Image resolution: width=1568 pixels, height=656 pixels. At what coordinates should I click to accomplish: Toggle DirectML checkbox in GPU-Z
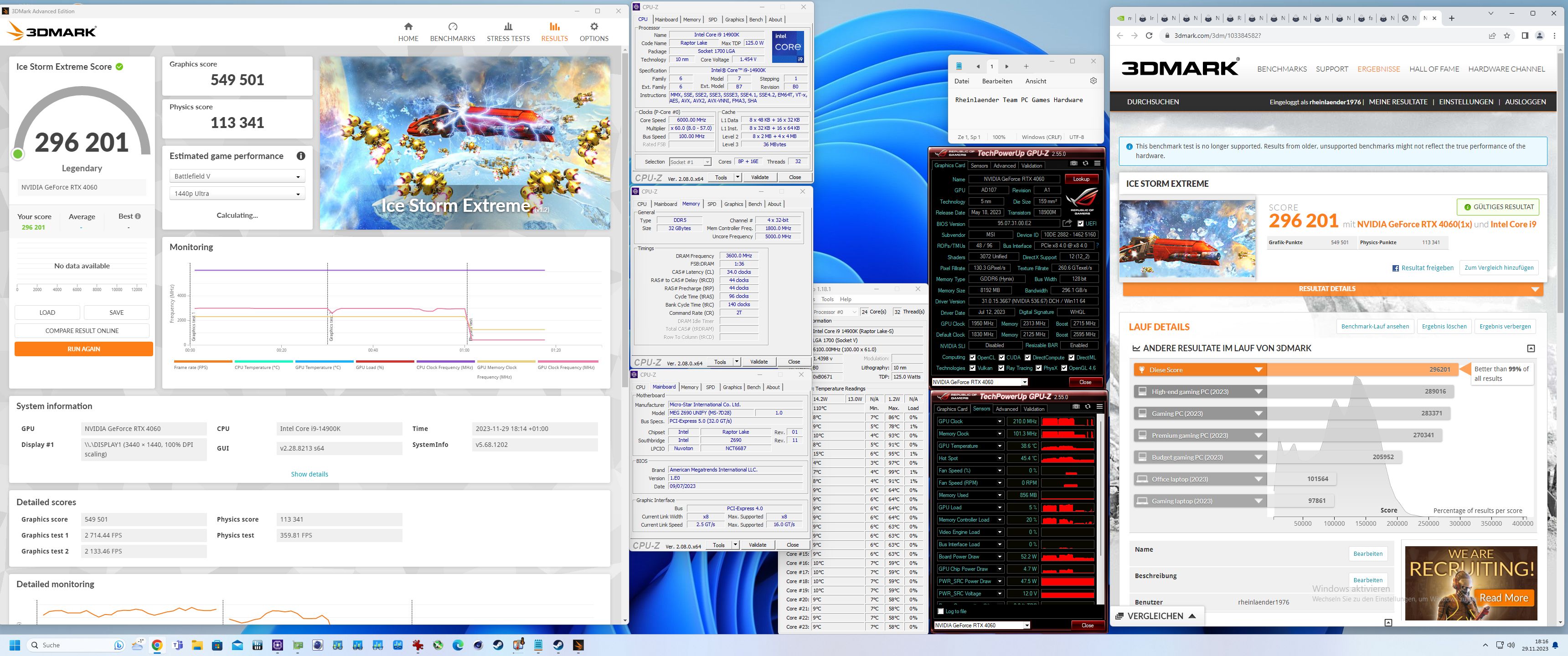pos(1071,357)
